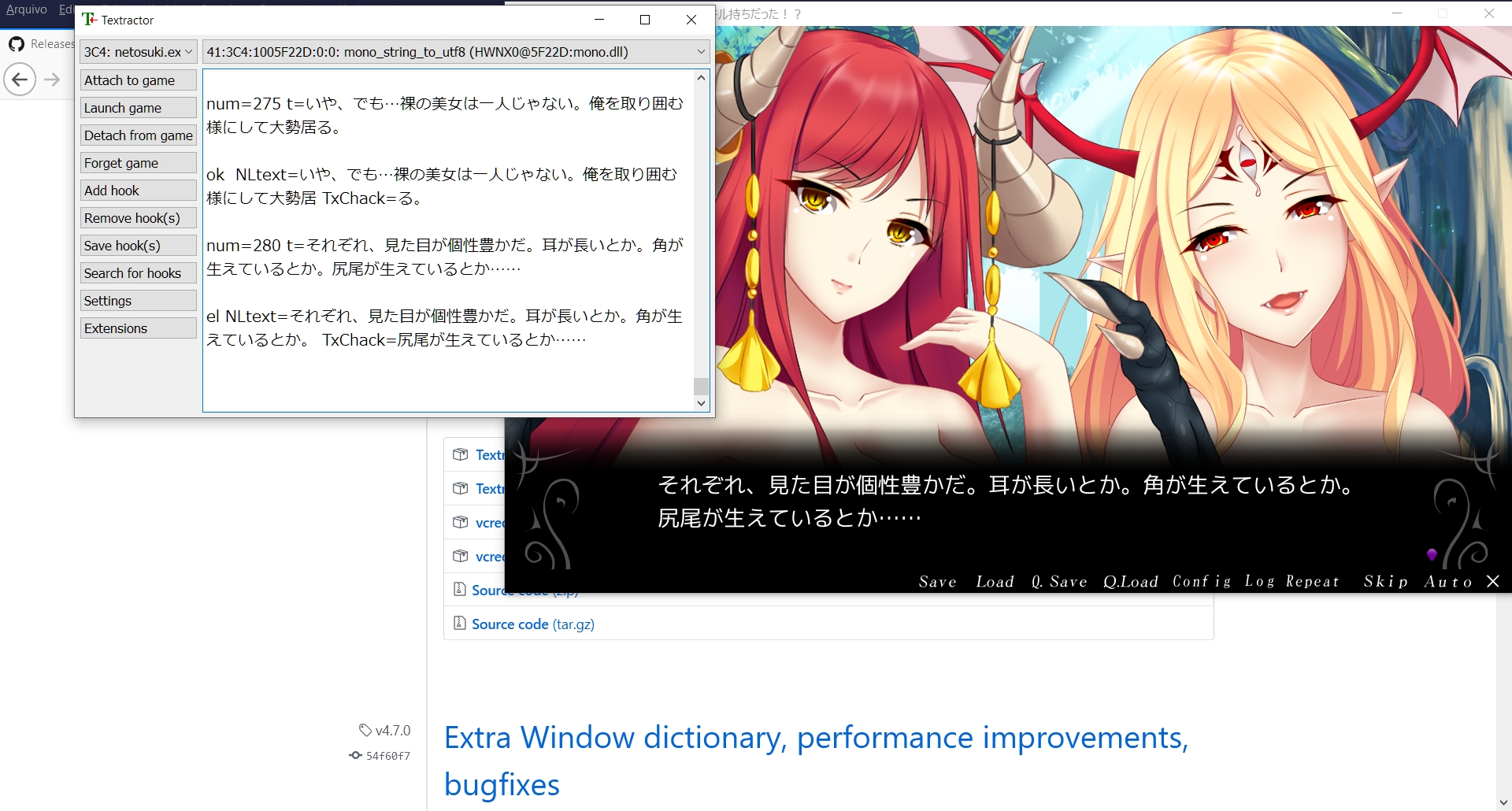Open the hook dropdown showing mono_string_to_utf8

pyautogui.click(x=454, y=51)
